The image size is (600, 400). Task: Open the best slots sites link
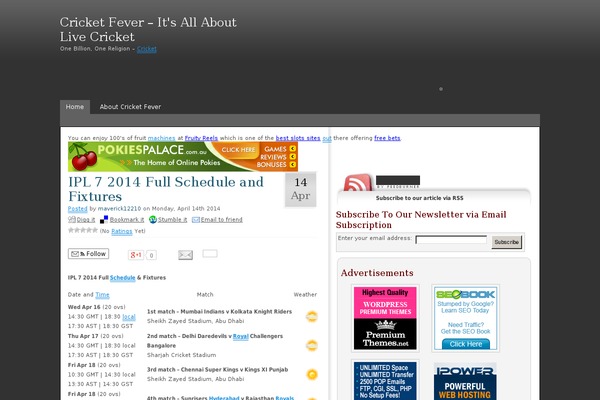[298, 138]
